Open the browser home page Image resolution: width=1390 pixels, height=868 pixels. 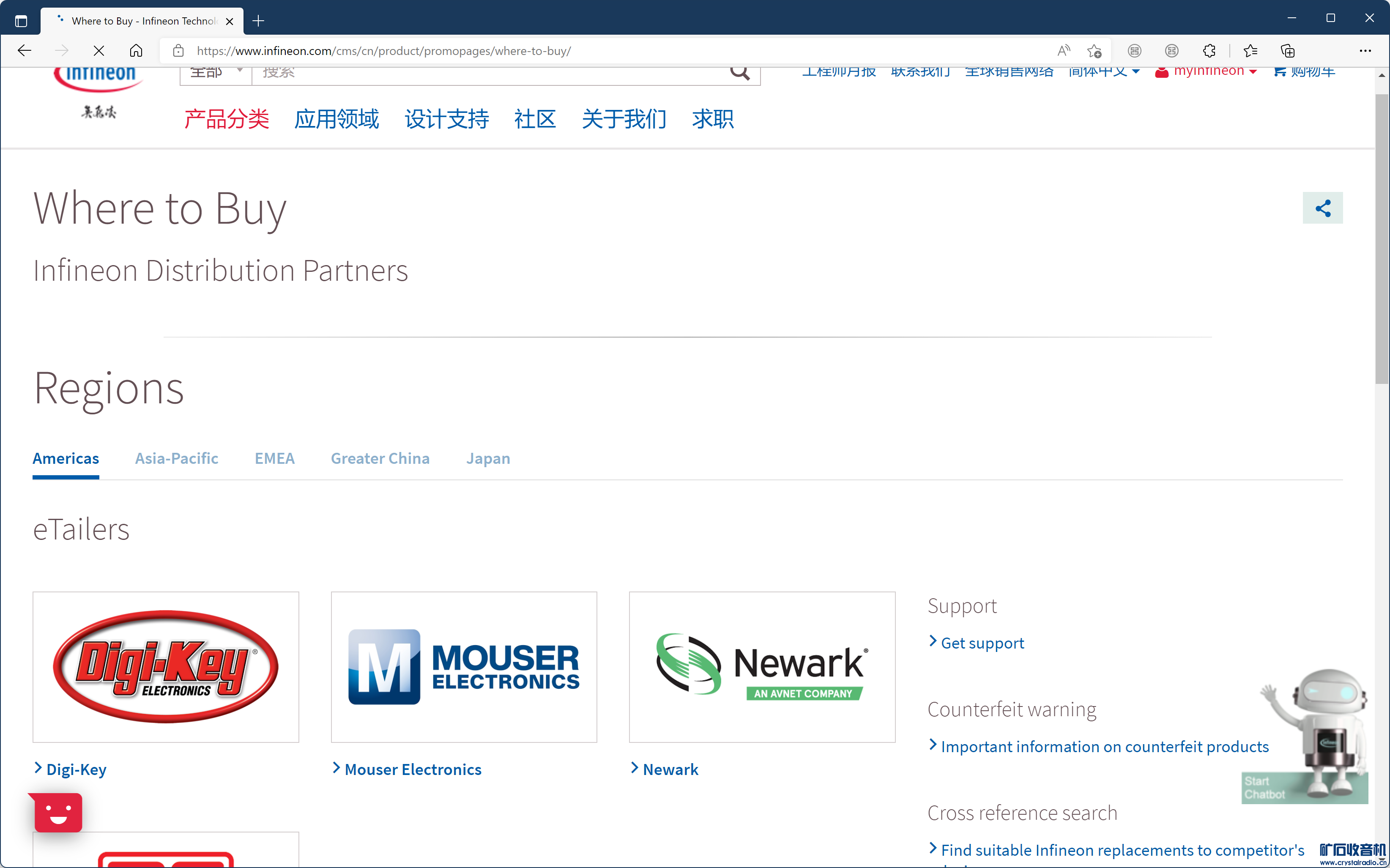click(136, 51)
